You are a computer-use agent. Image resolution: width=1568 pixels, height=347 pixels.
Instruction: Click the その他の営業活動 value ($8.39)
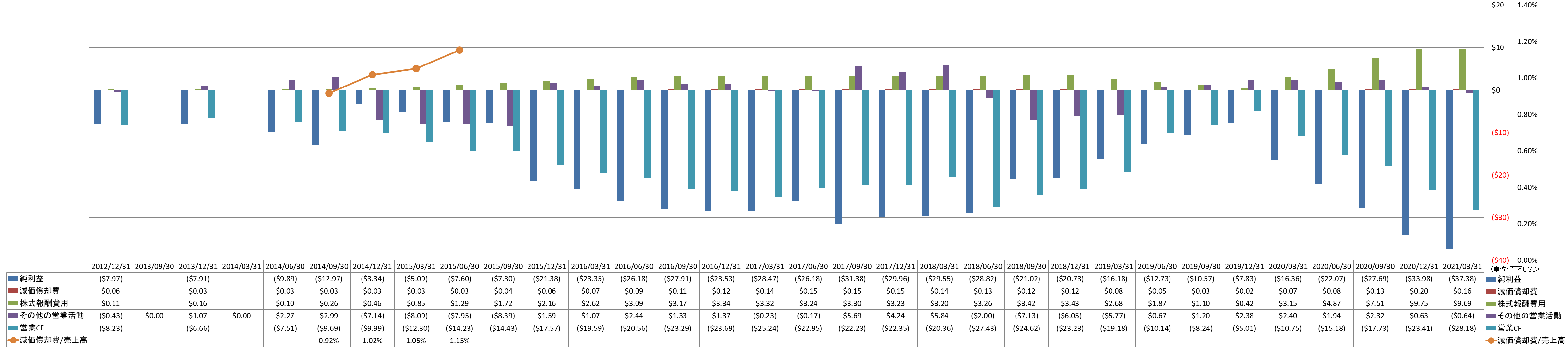pos(504,315)
